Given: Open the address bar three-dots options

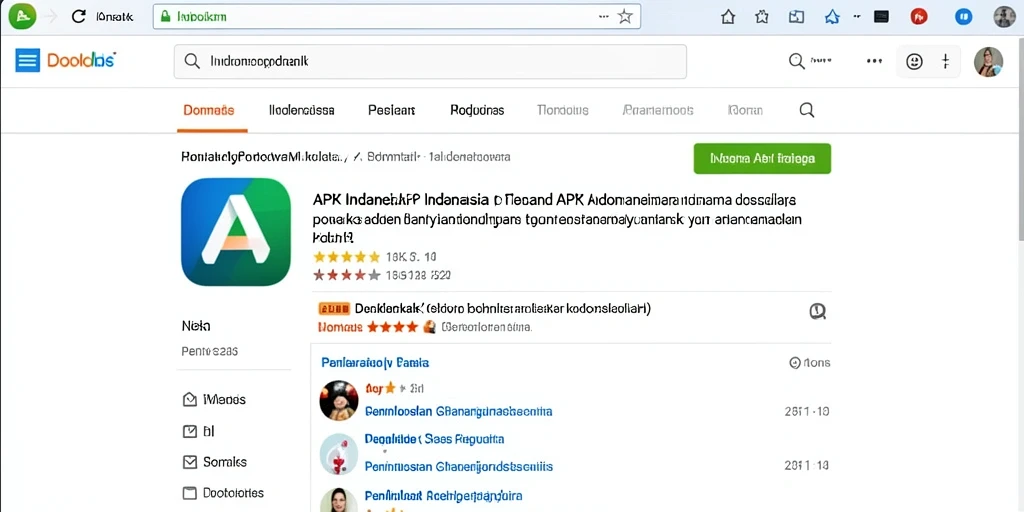Looking at the screenshot, I should point(604,16).
